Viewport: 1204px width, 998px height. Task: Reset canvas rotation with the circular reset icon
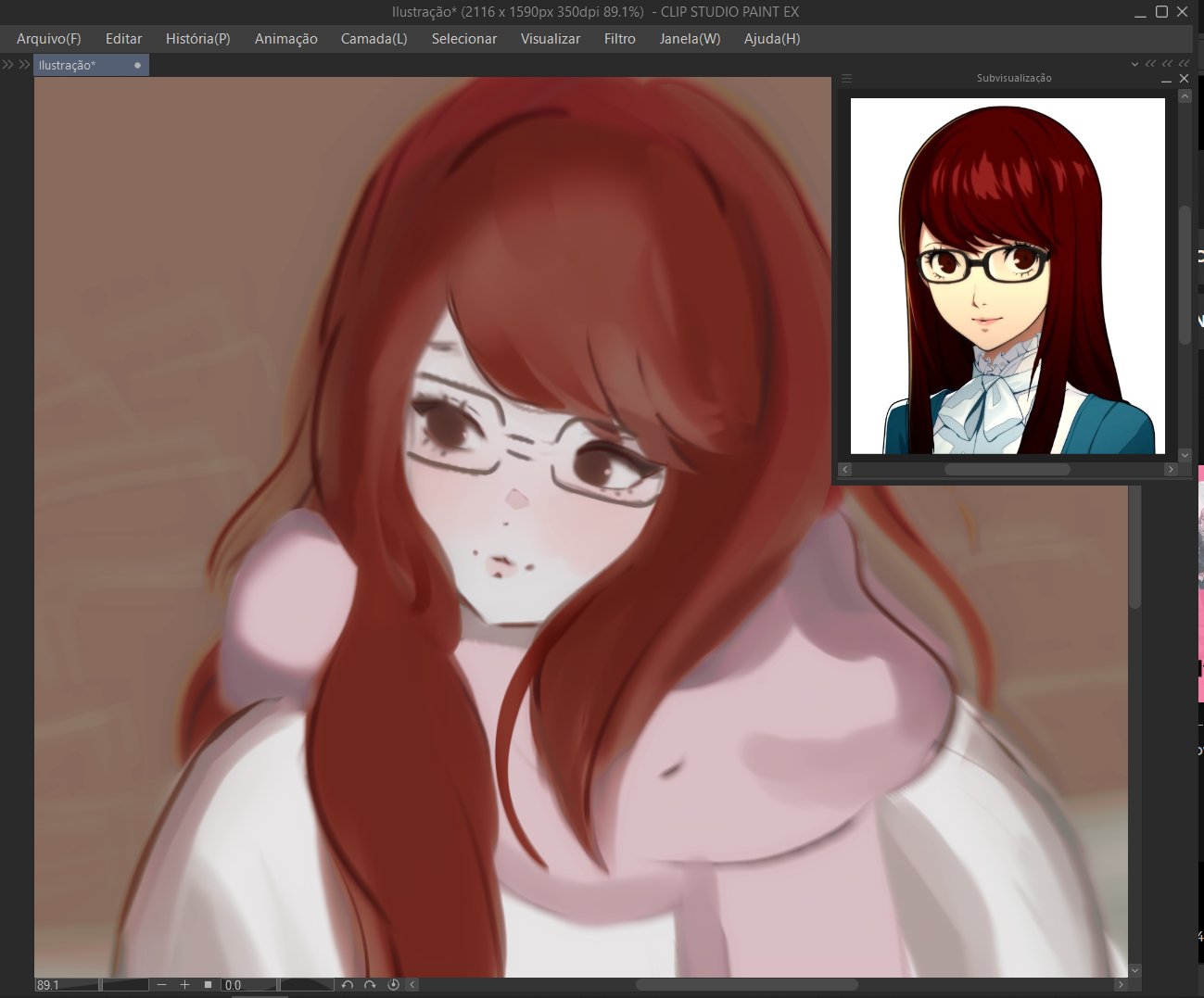tap(393, 985)
